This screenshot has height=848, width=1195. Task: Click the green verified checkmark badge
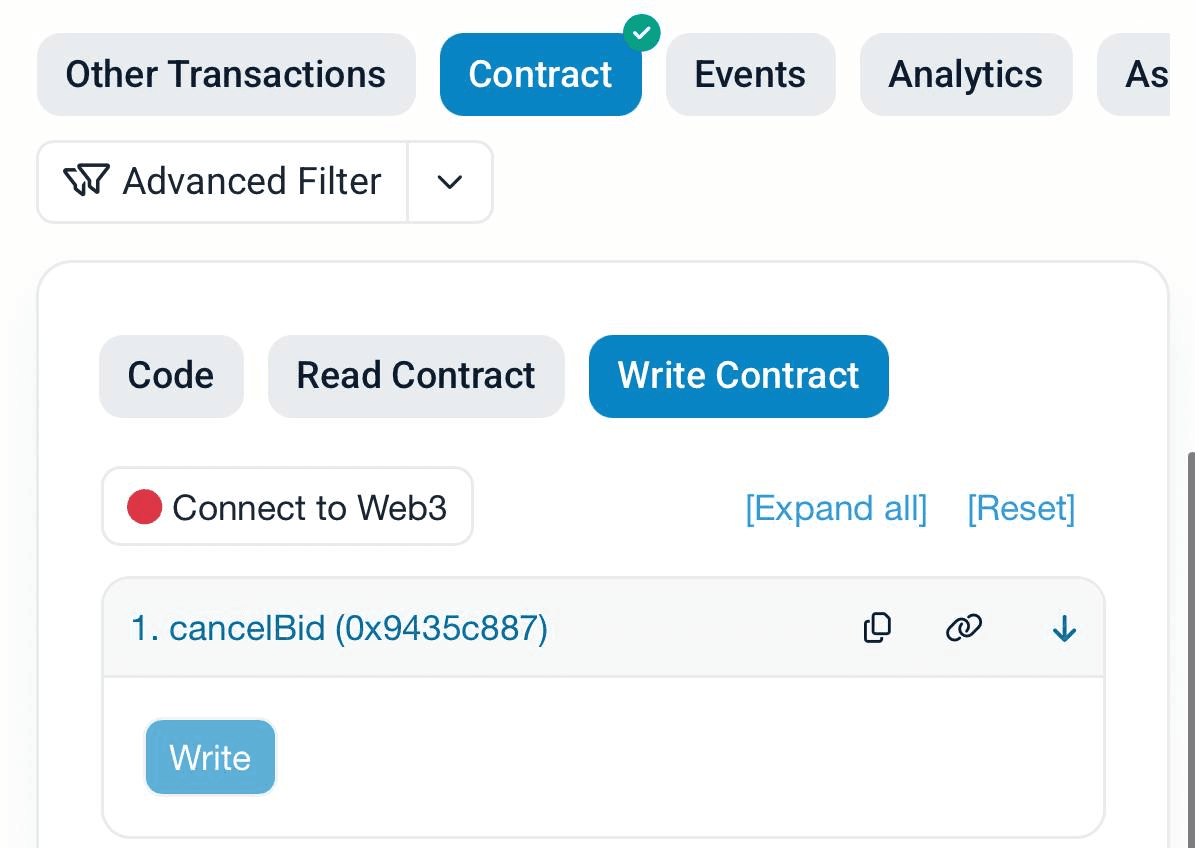641,33
